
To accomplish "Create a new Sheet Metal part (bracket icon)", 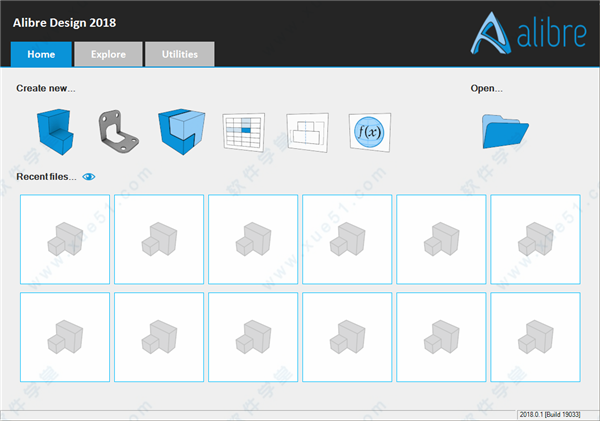I will [118, 132].
